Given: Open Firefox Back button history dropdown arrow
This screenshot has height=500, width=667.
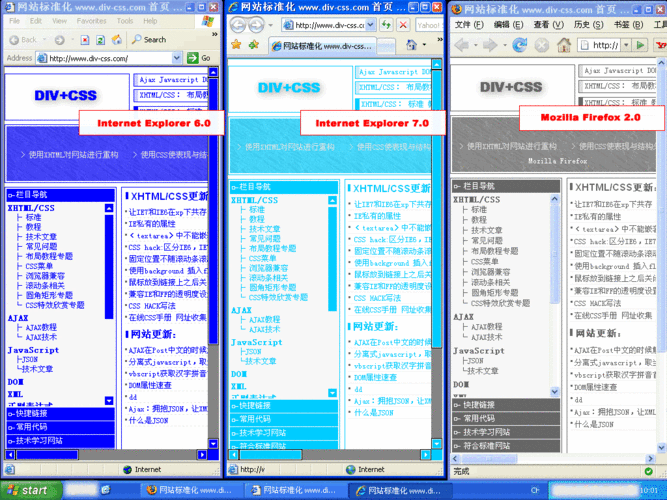Looking at the screenshot, I should (476, 45).
